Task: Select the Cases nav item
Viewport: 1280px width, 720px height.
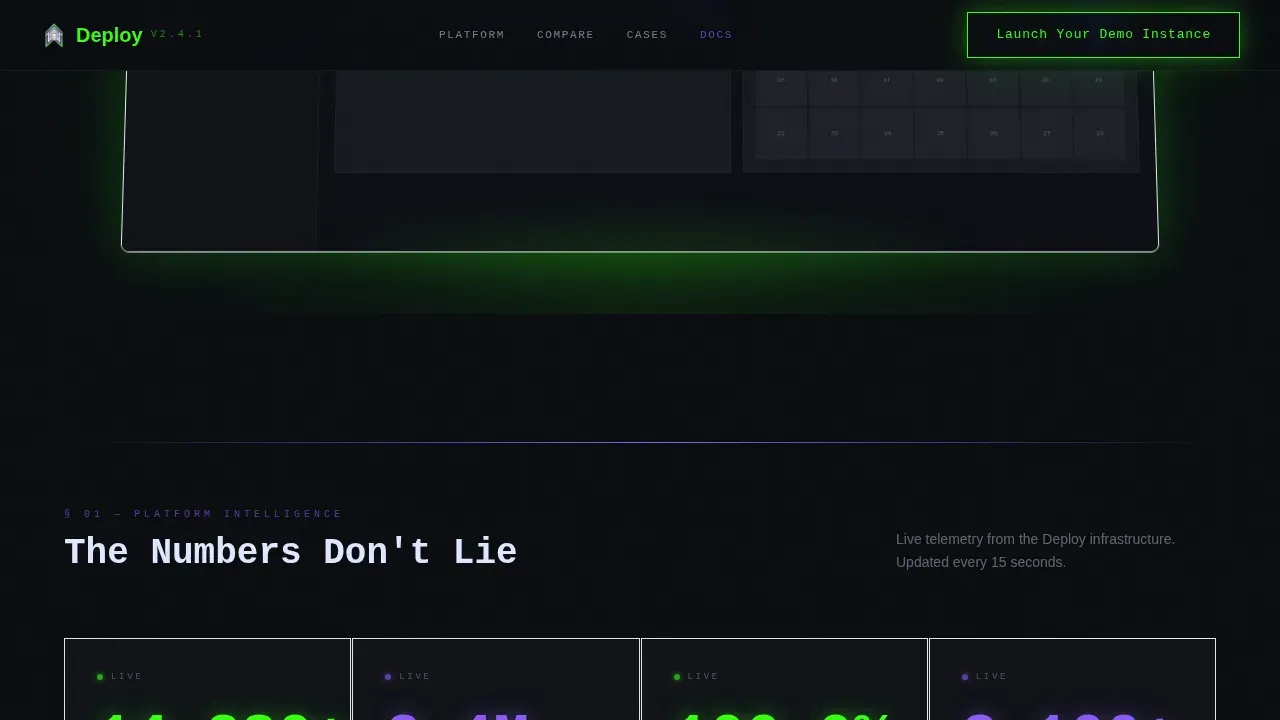Action: tap(647, 35)
